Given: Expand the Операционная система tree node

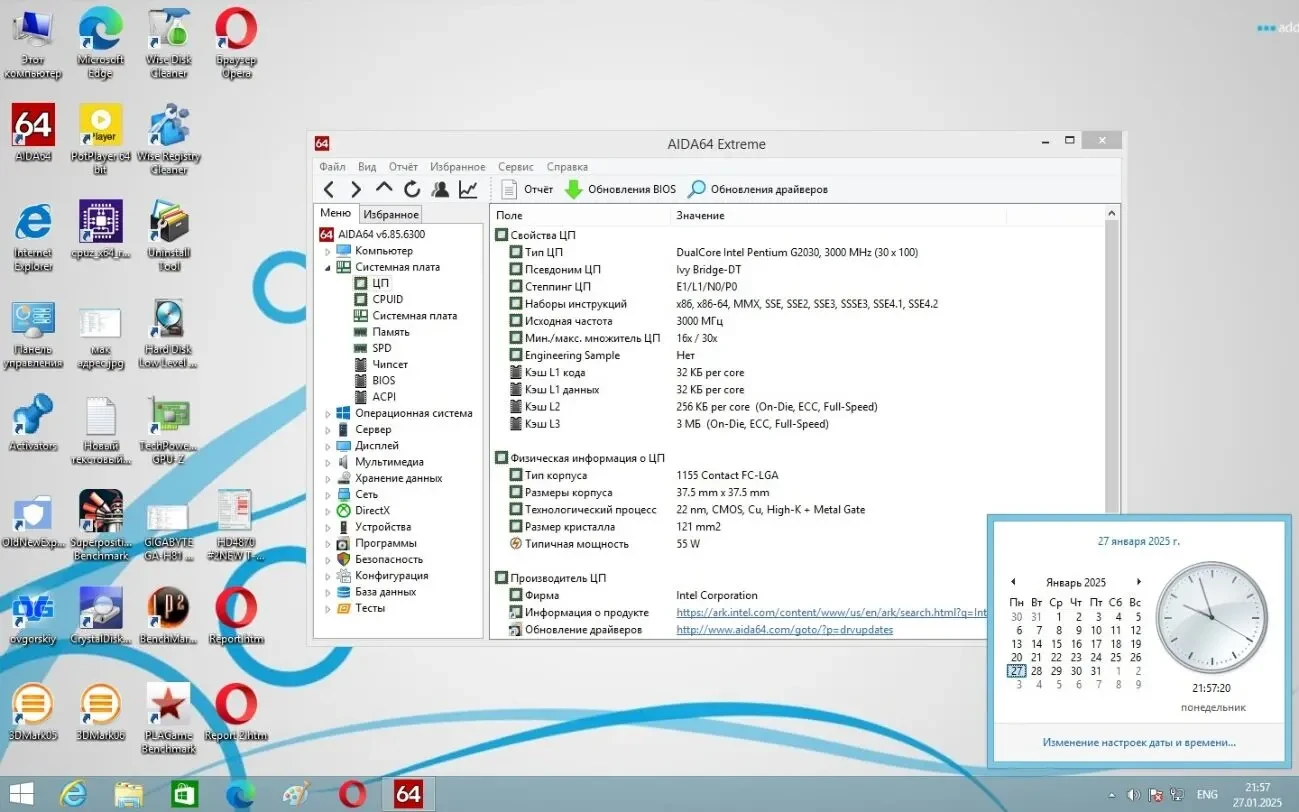Looking at the screenshot, I should click(328, 413).
